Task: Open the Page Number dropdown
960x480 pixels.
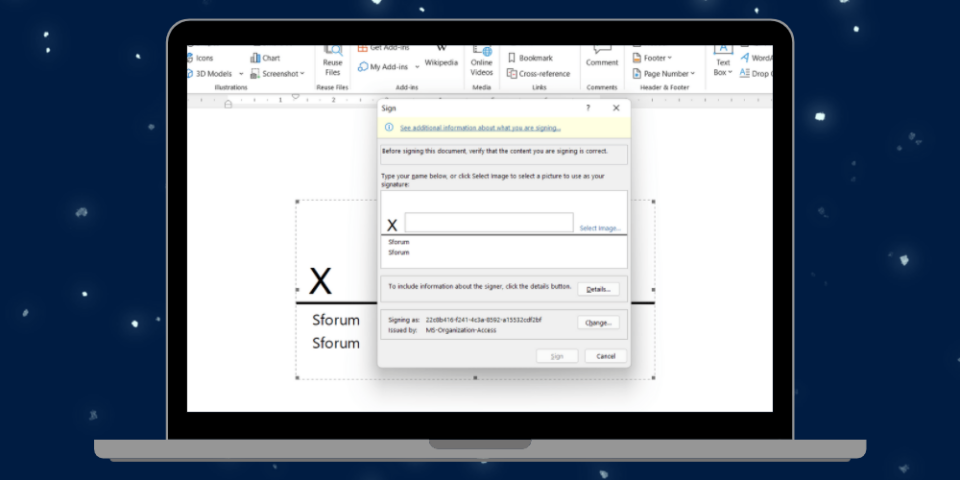Action: [692, 74]
